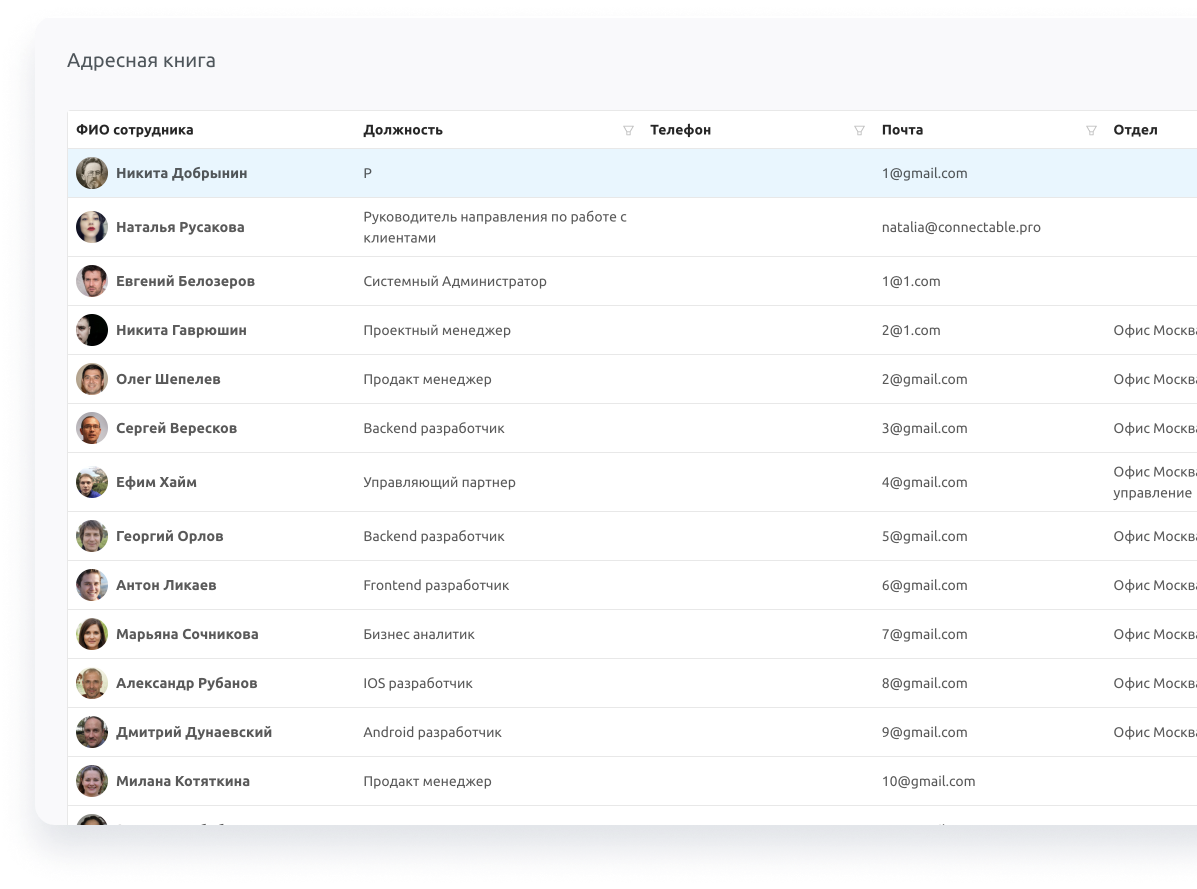Click Никита Добрынин's avatar photo
This screenshot has width=1197, height=889.
click(x=91, y=172)
